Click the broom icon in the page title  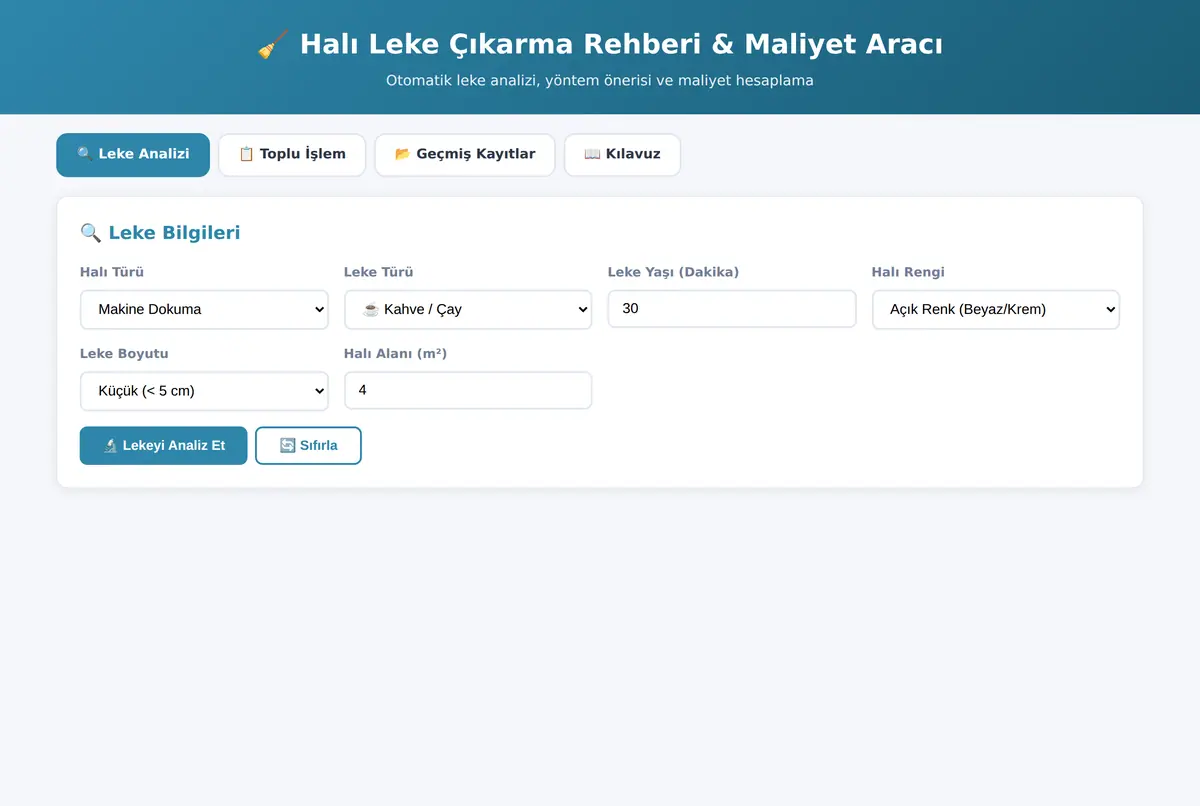point(273,45)
